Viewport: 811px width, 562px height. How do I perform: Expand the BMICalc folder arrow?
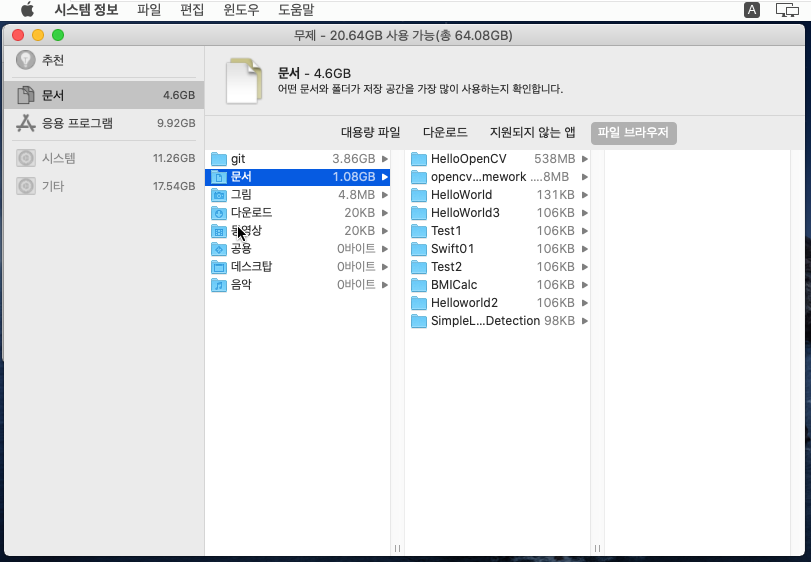tap(585, 285)
